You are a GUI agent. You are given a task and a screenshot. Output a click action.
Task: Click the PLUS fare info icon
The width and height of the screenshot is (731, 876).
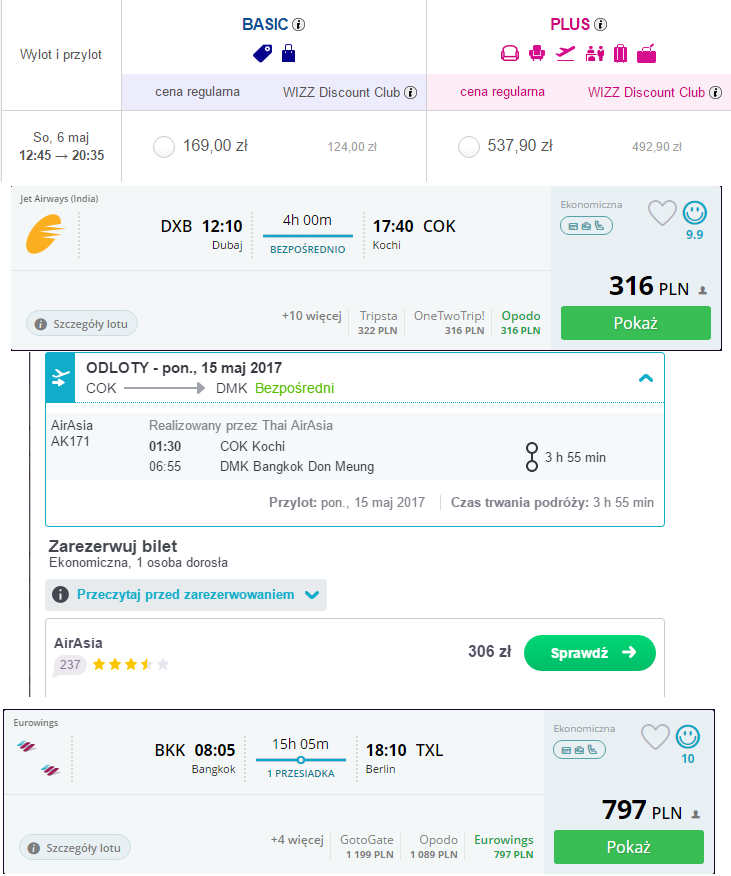[x=600, y=25]
